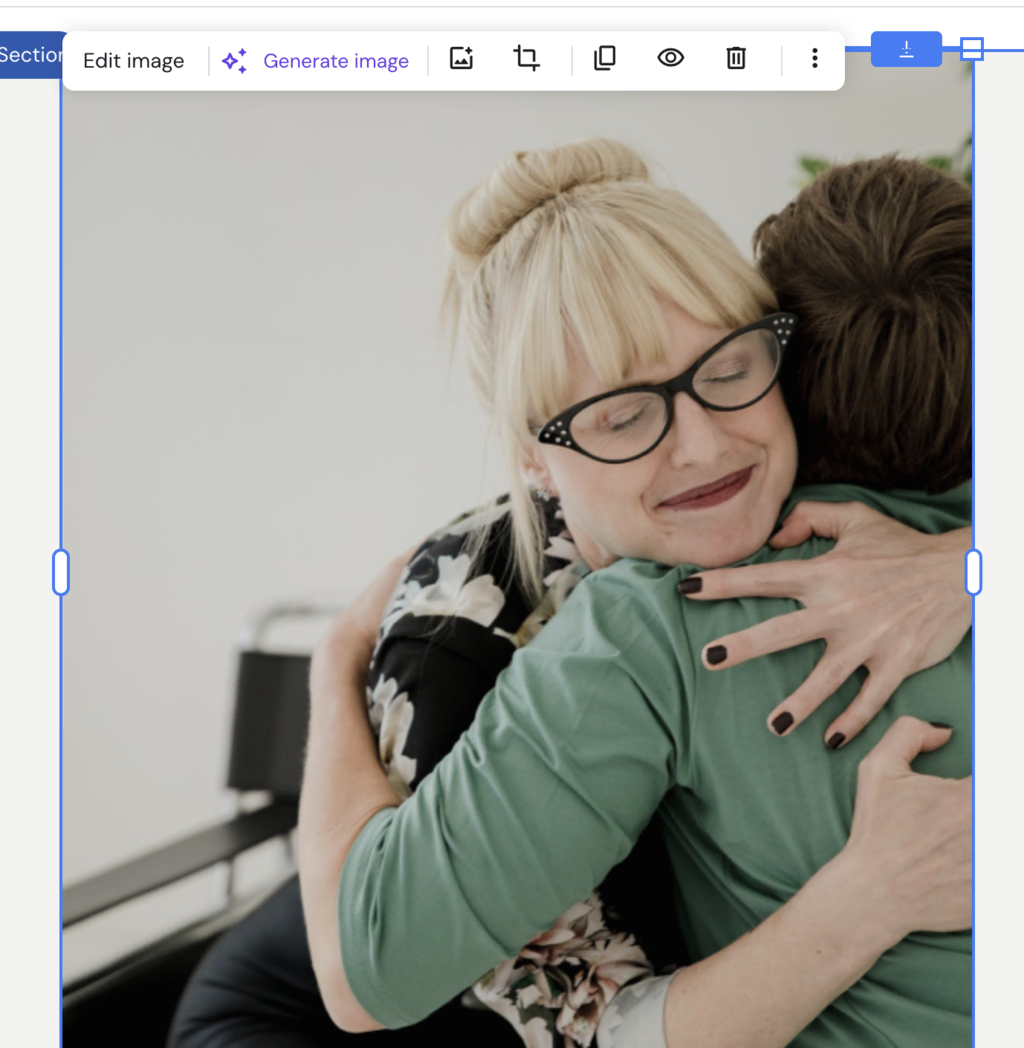Duplicate the image with the copy icon
1024x1048 pixels.
tap(605, 58)
